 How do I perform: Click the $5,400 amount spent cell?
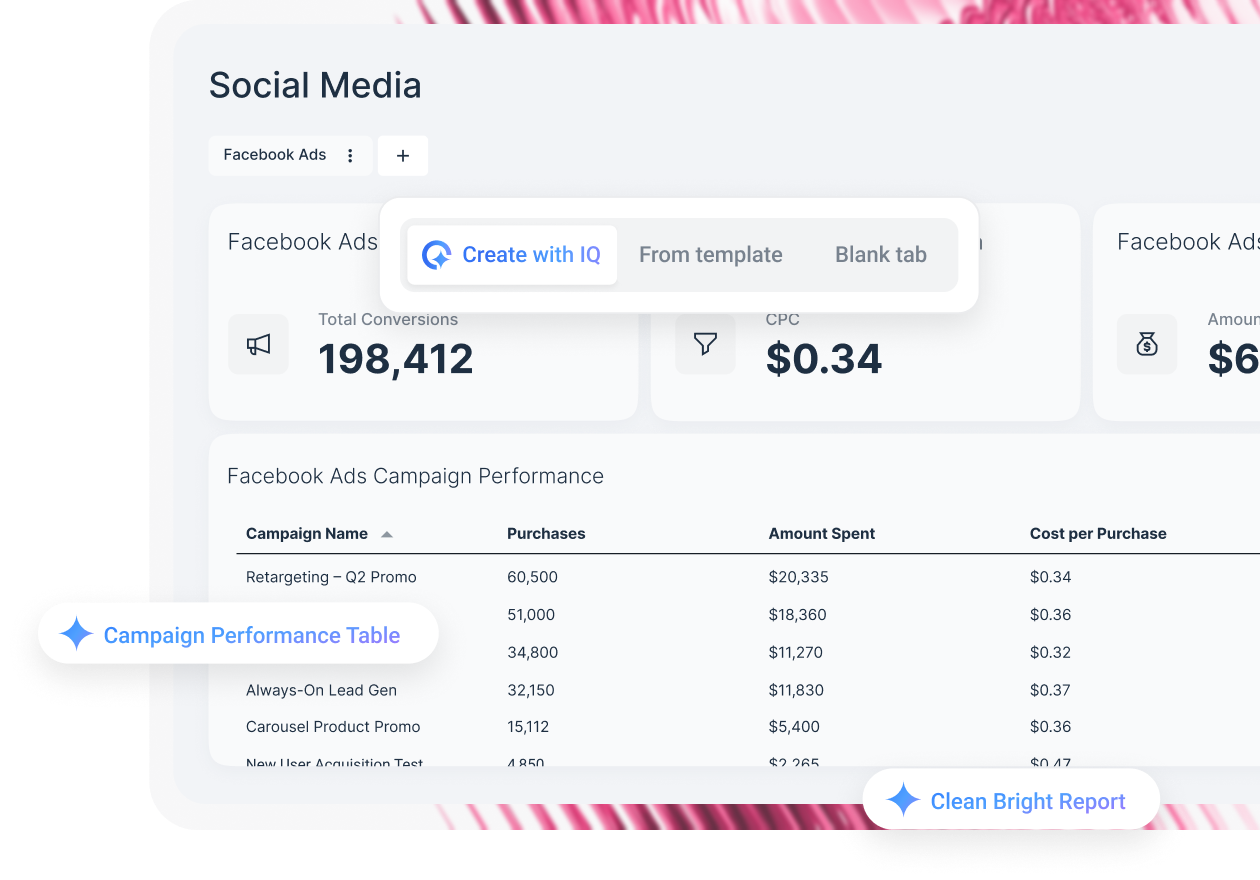[x=794, y=727]
